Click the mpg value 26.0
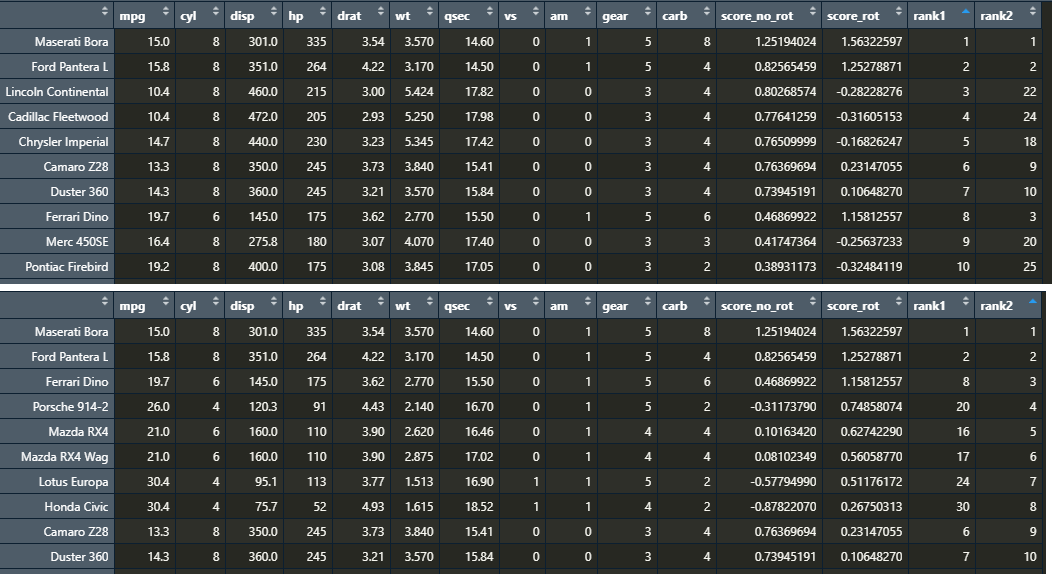Screen dimensions: 1052x578 click(158, 407)
